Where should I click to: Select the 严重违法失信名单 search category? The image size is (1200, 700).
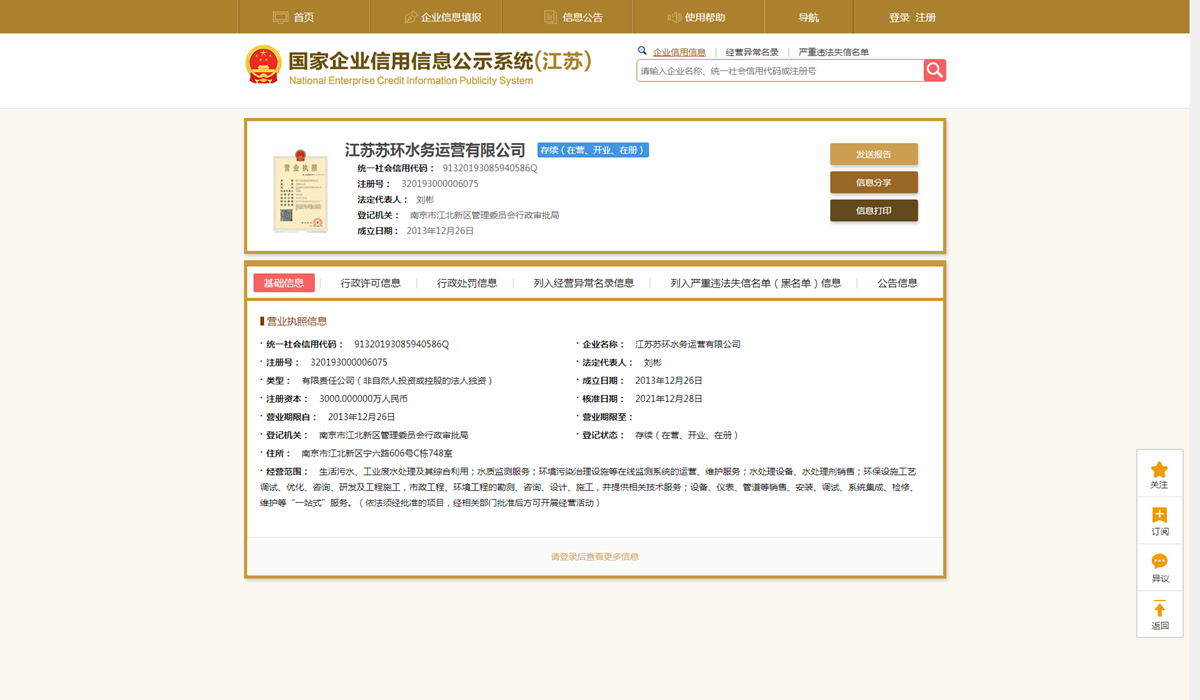coord(833,52)
